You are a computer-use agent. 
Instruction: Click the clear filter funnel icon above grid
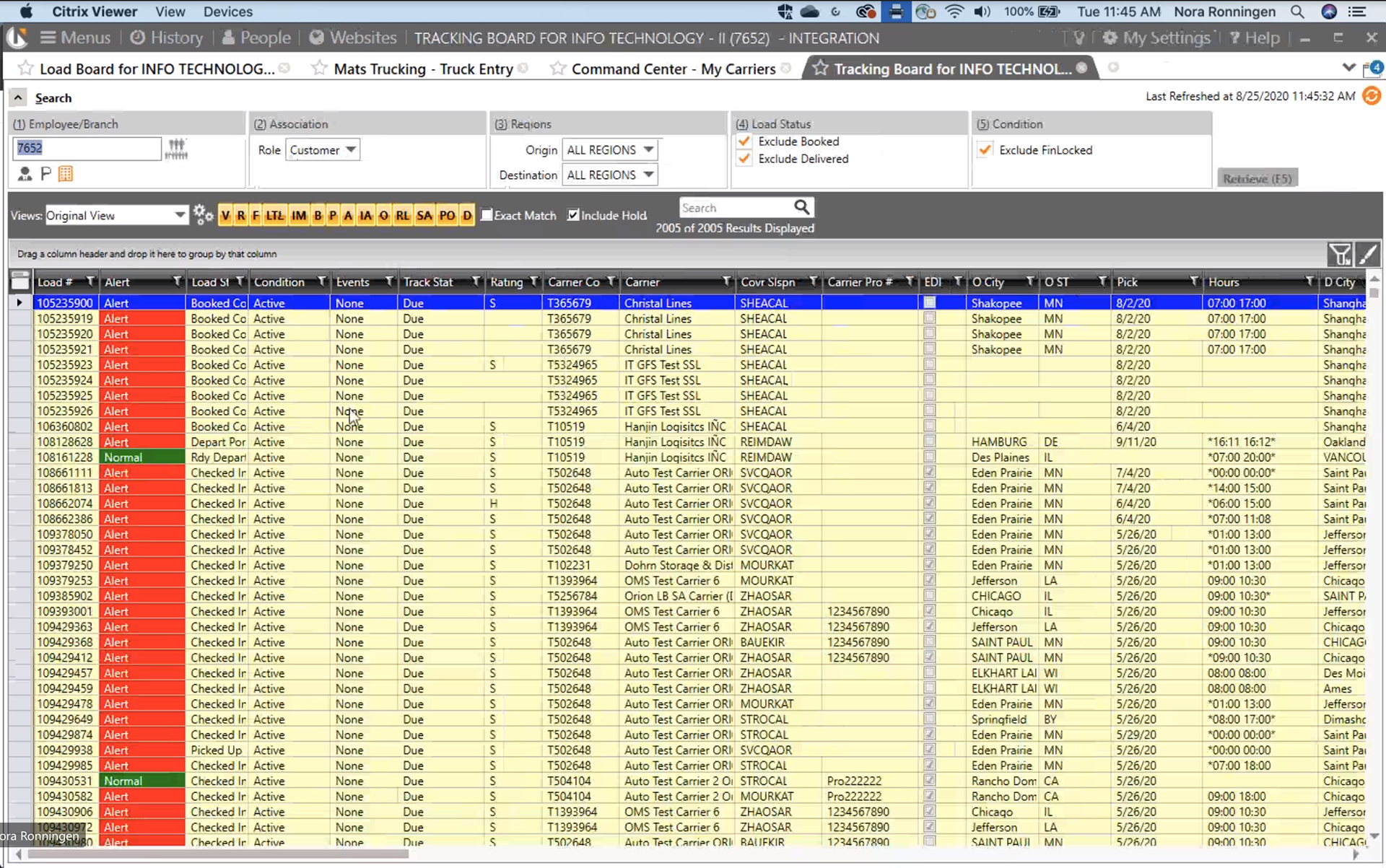(1340, 254)
